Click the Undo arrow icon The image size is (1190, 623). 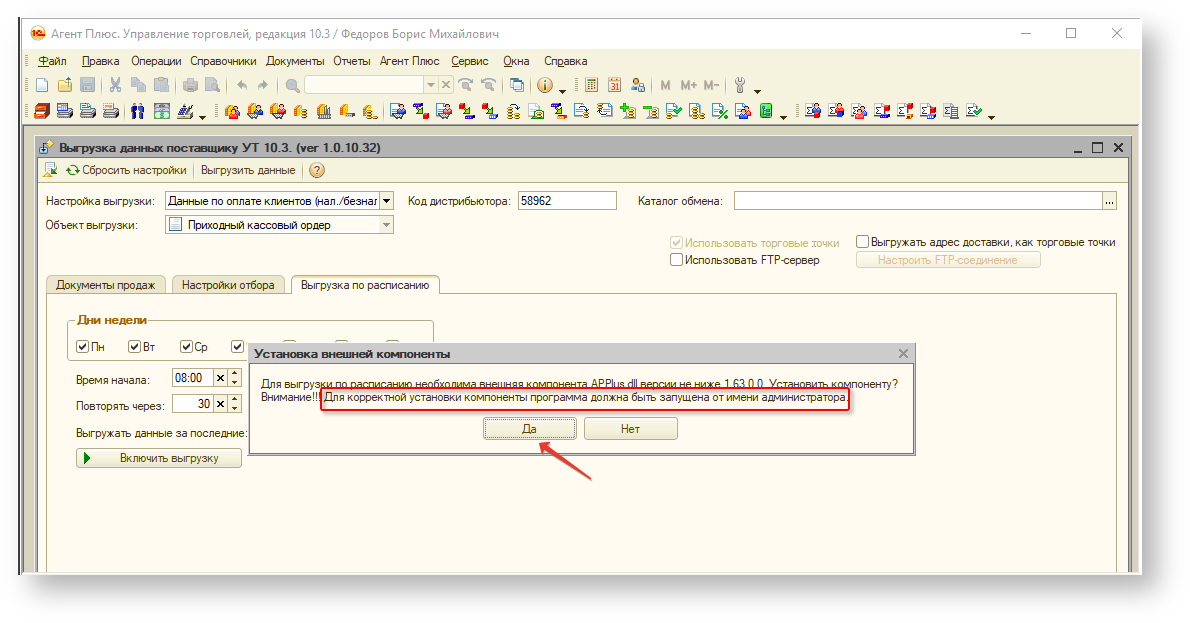[242, 85]
